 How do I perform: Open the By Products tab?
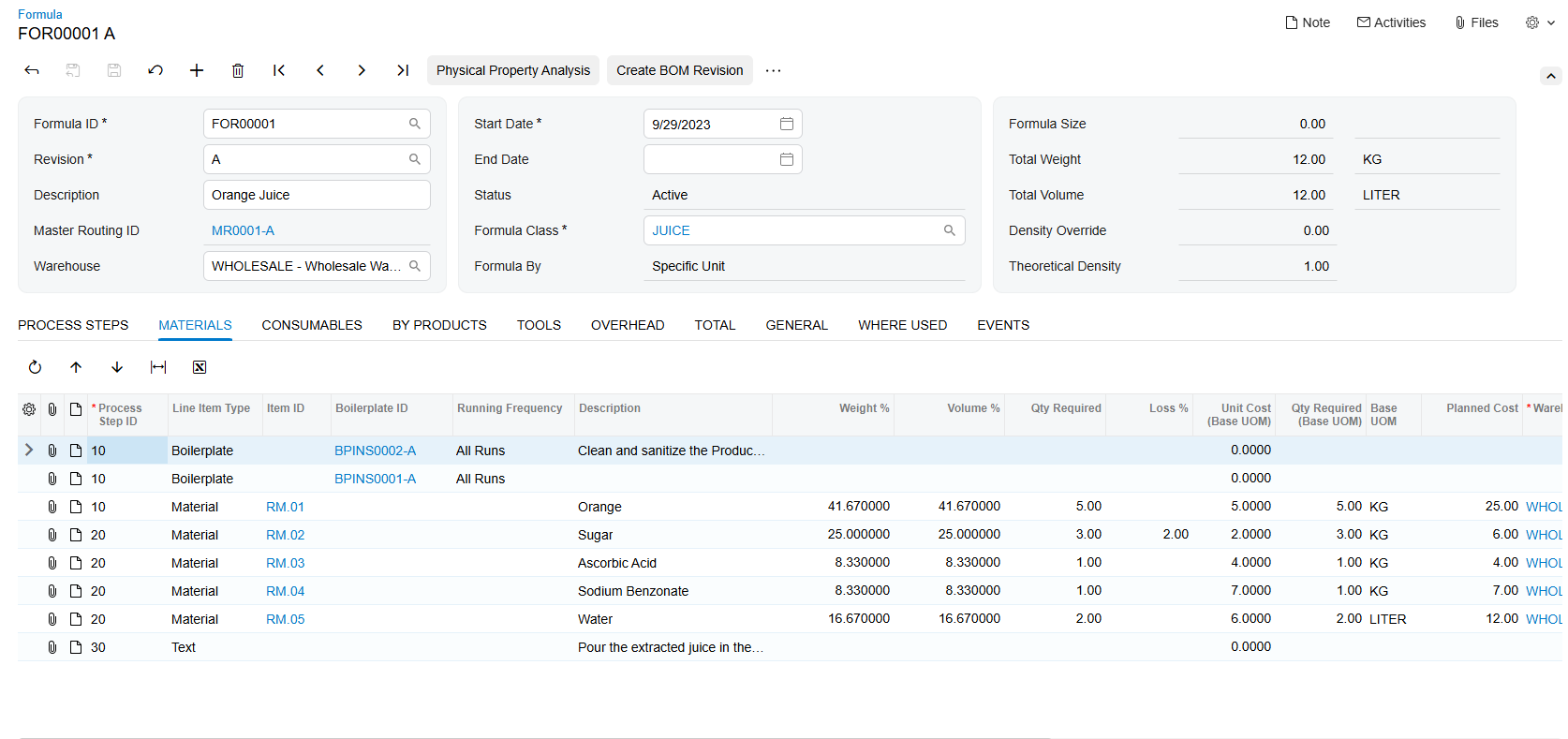(439, 325)
